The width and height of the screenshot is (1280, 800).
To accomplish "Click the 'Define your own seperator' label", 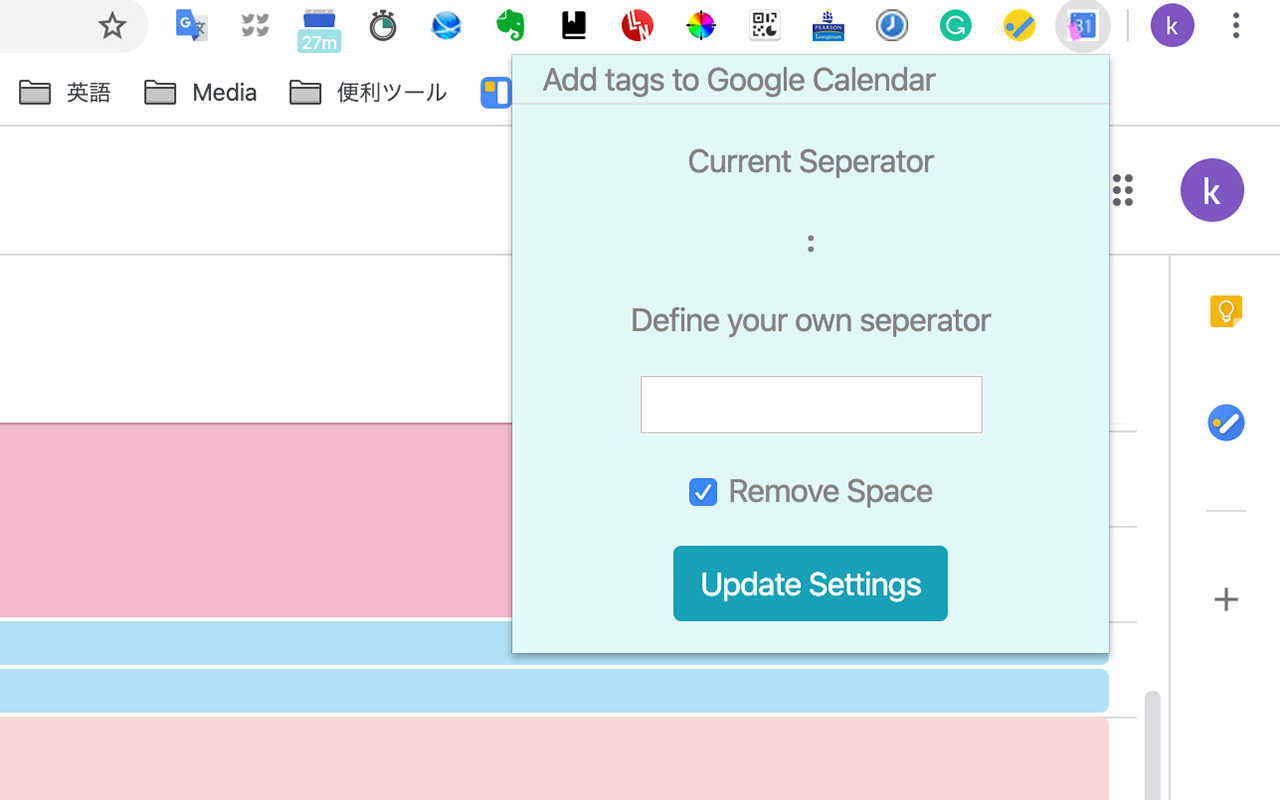I will 811,321.
